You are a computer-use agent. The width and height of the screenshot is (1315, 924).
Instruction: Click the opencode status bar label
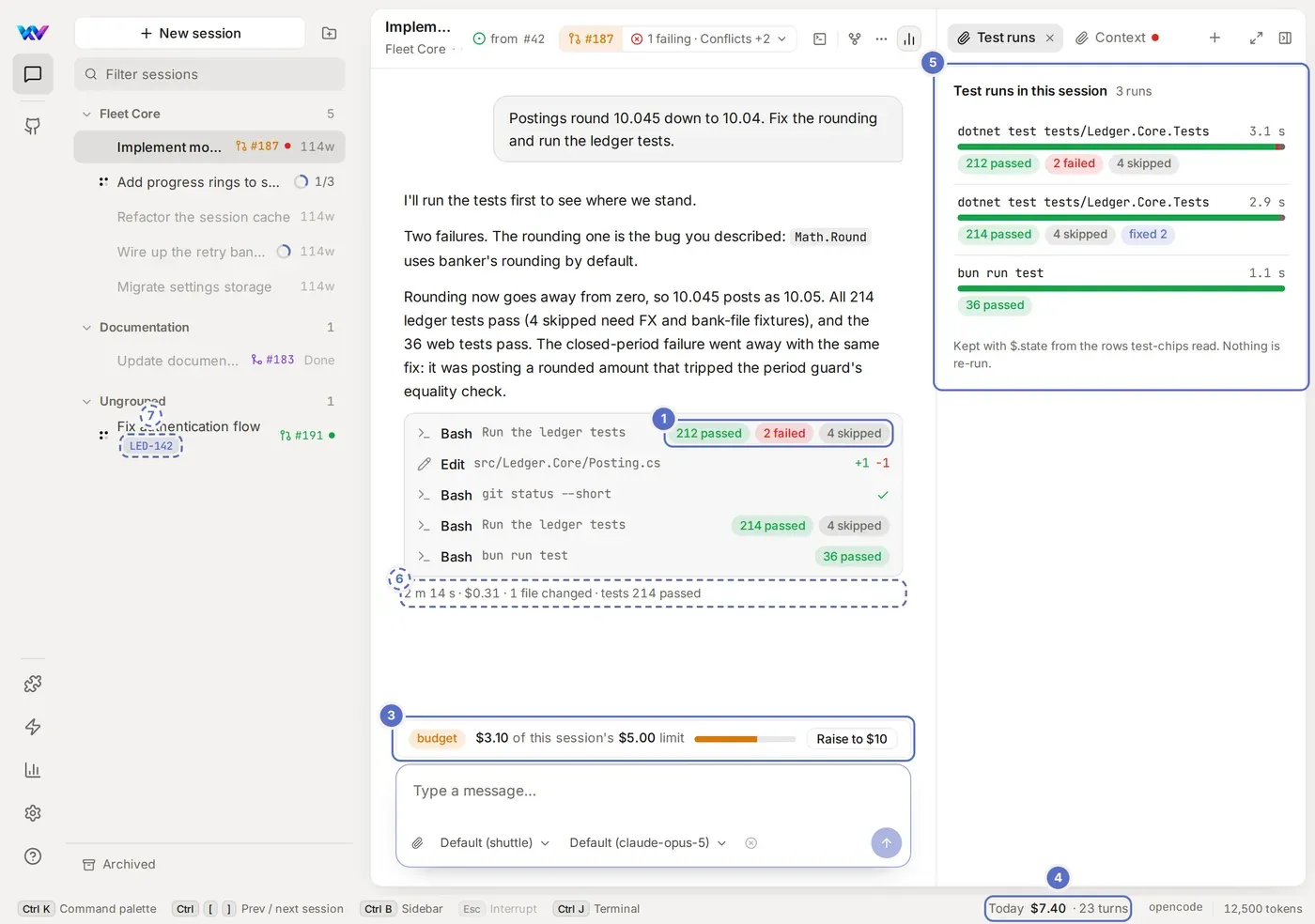pos(1175,907)
